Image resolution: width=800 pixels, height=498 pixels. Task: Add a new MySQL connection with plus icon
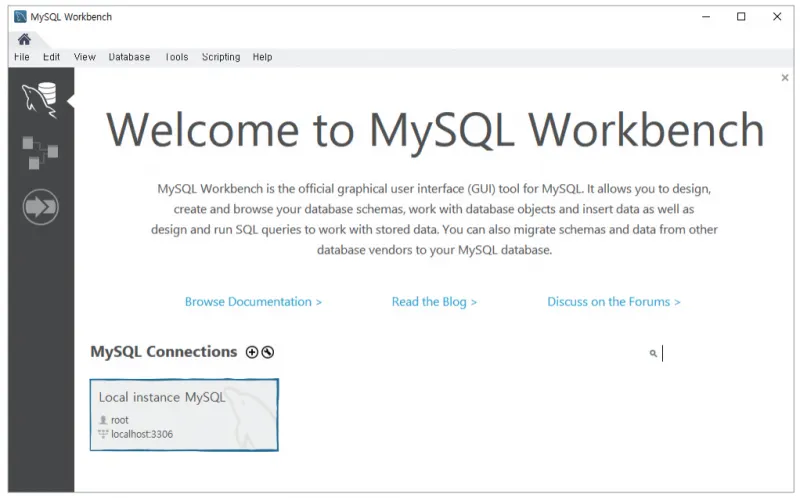click(252, 352)
